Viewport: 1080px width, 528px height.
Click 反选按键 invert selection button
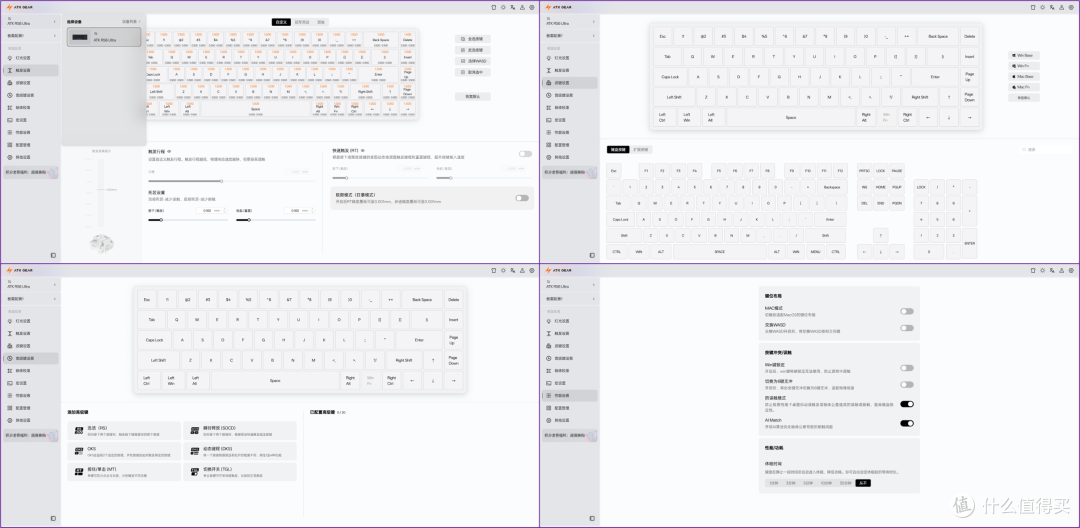pos(472,50)
